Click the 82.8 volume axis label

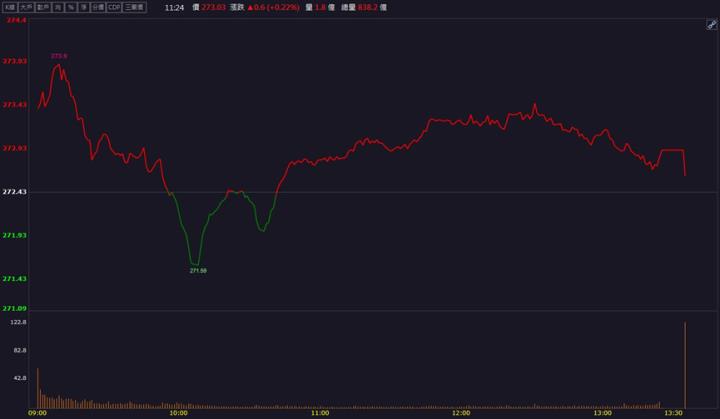(x=20, y=350)
